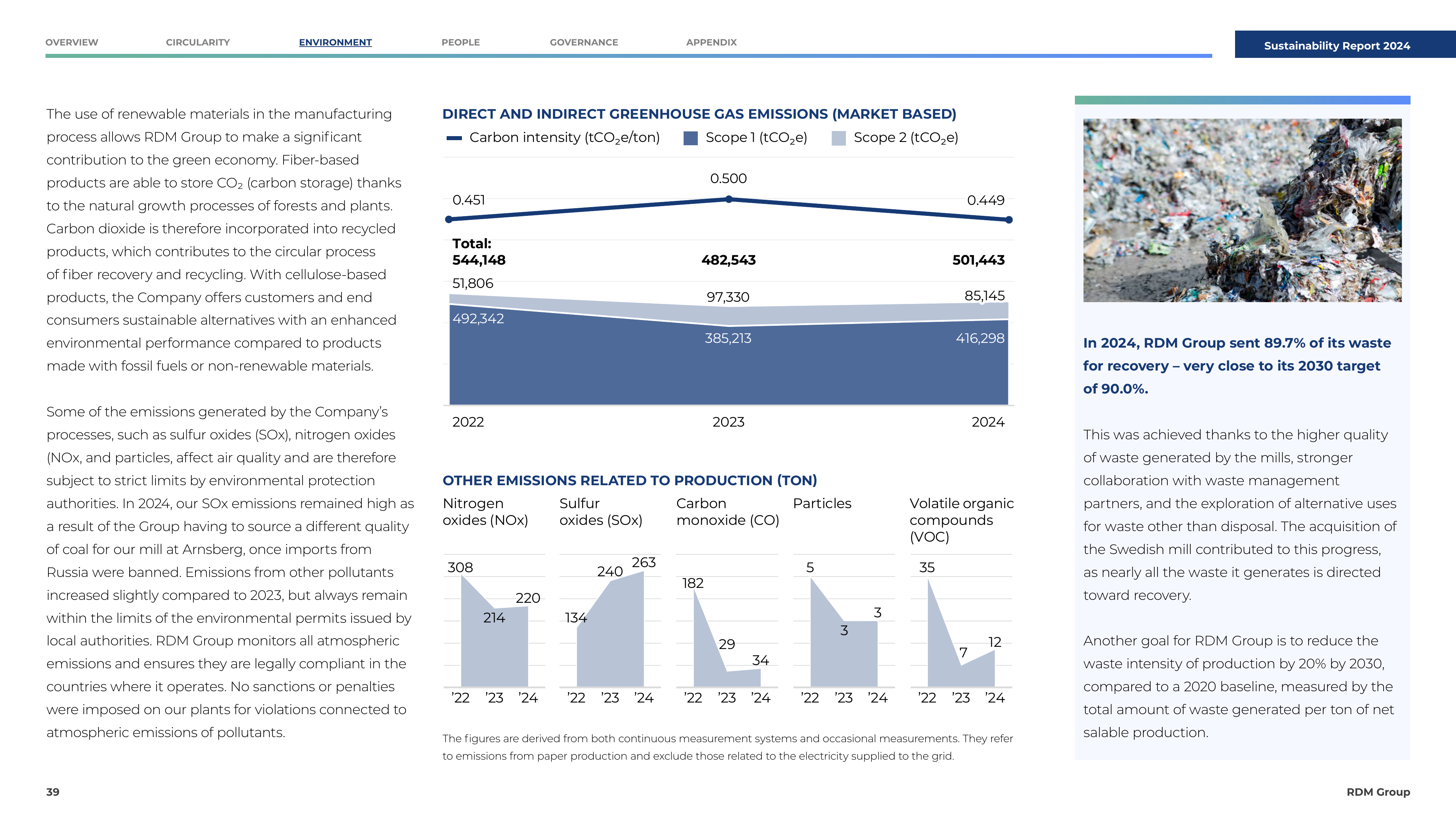
Task: Click the Scope 1 value 492,342
Action: 478,319
